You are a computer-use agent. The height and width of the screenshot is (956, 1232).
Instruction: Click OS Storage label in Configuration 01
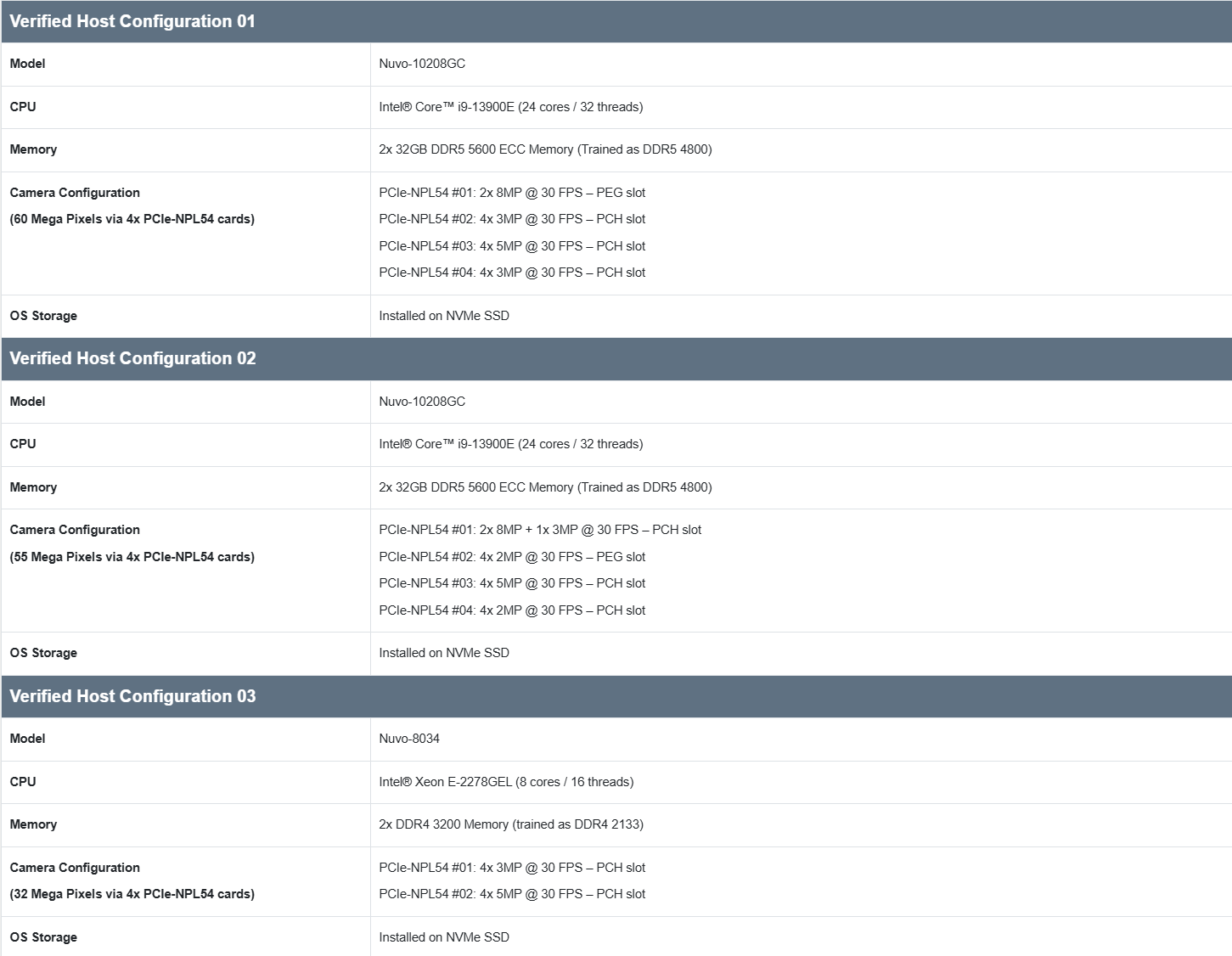tap(43, 316)
